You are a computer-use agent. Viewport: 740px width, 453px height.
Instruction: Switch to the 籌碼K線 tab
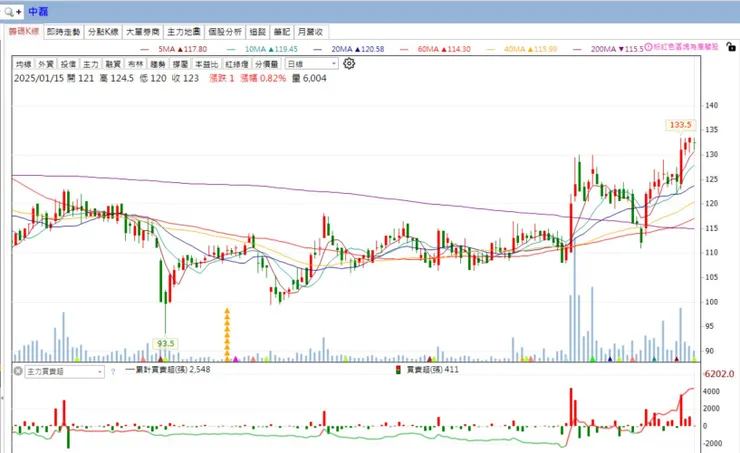[x=24, y=32]
